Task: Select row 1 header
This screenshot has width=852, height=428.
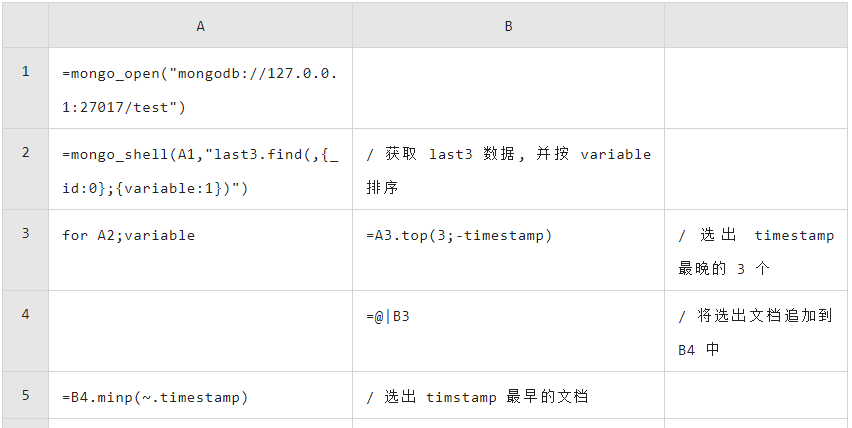Action: pos(25,88)
